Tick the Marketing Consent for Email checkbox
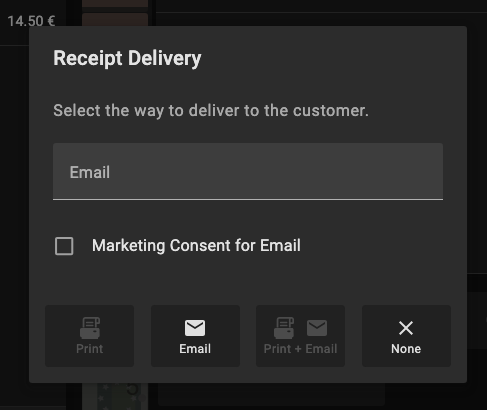487x410 pixels. 64,246
